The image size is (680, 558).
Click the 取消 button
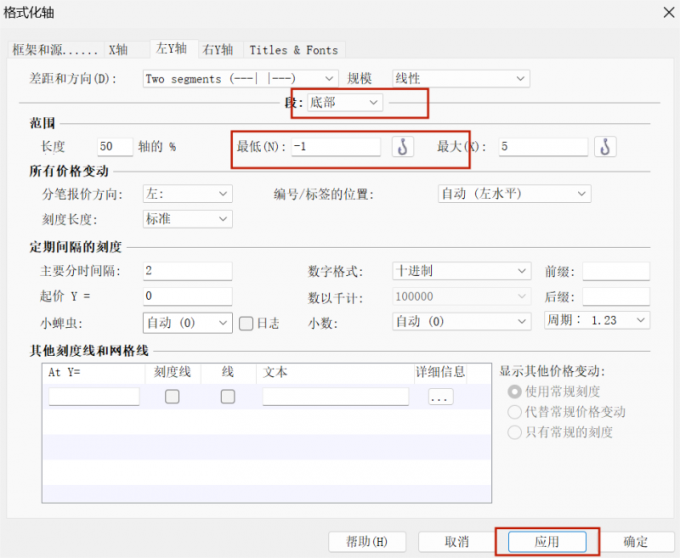(x=457, y=542)
